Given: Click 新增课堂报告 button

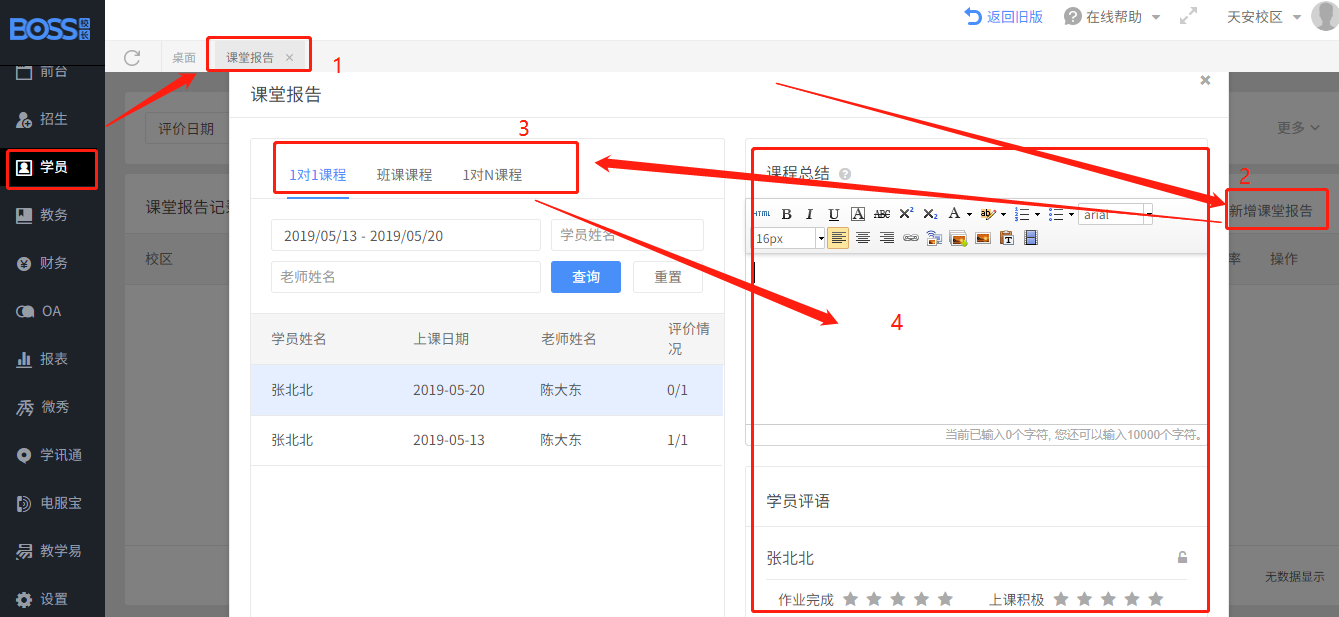Looking at the screenshot, I should tap(1270, 211).
